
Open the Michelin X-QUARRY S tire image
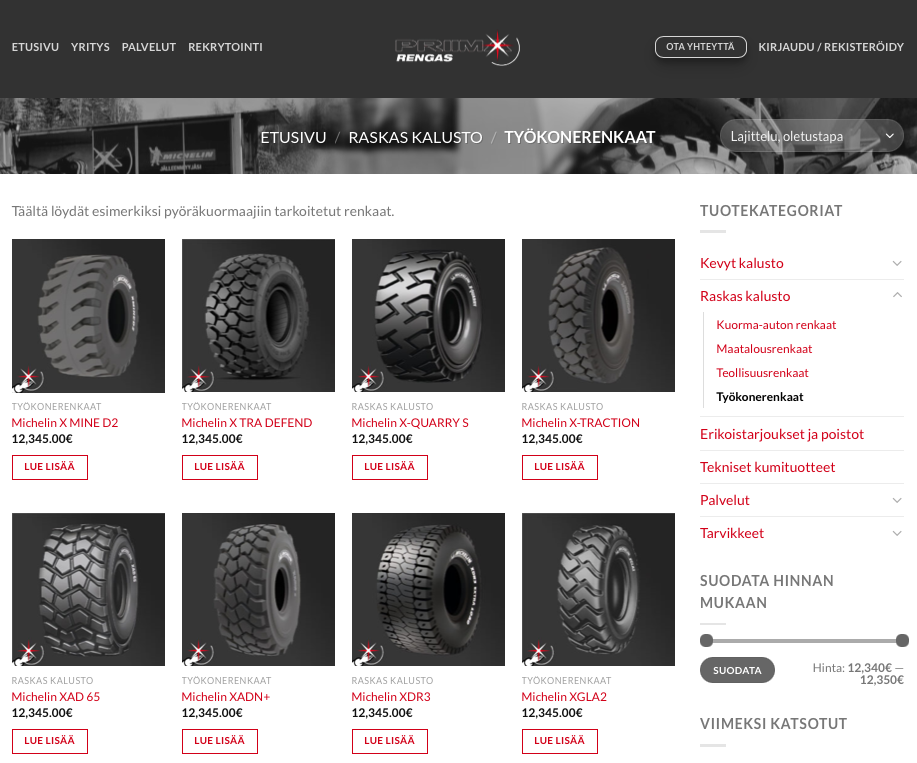pos(428,315)
